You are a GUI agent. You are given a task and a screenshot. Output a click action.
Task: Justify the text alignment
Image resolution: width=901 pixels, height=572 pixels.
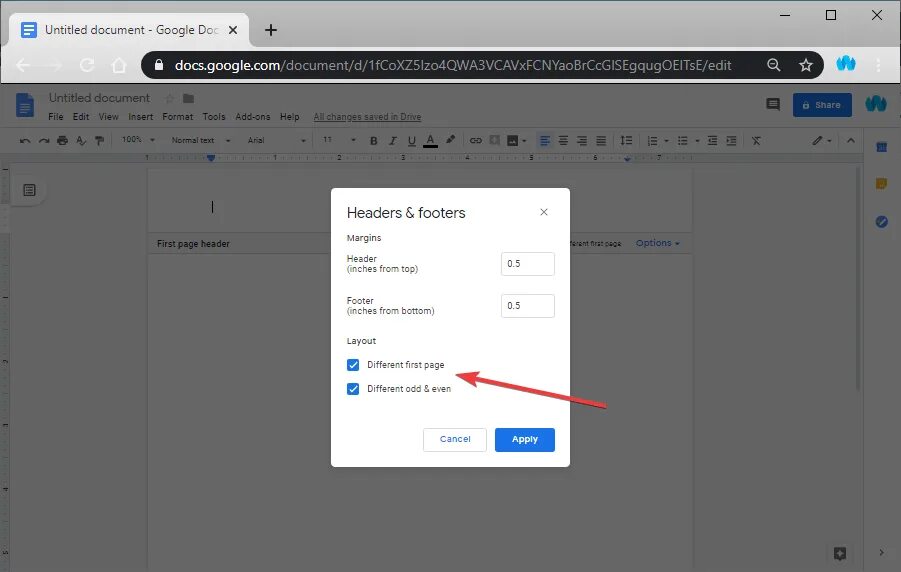601,141
